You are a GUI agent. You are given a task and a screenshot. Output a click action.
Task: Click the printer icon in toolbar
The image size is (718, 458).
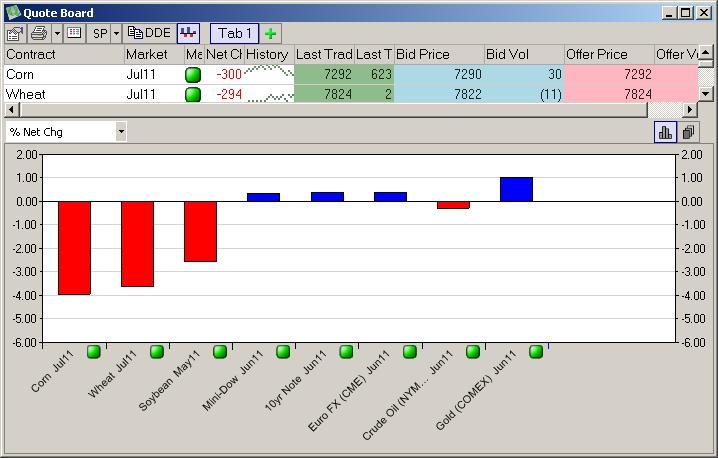(x=39, y=33)
